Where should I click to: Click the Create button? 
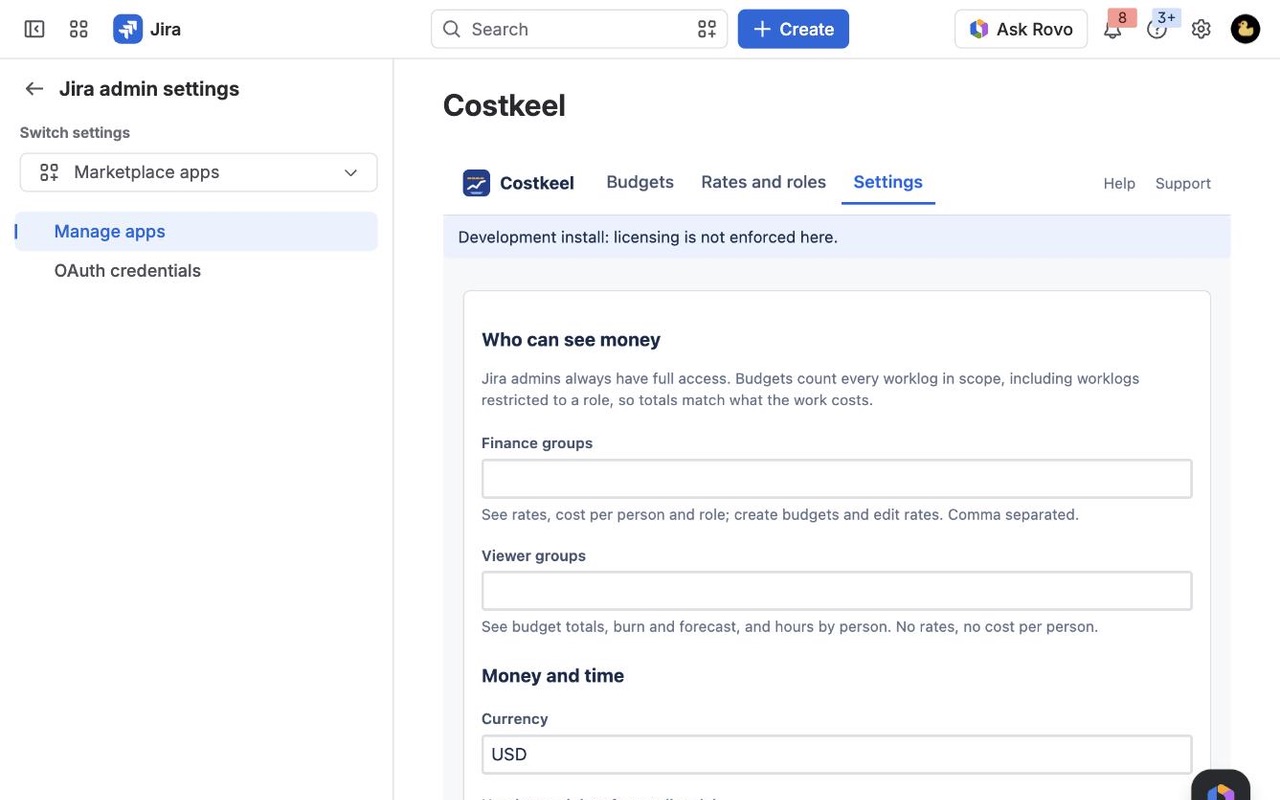coord(793,29)
